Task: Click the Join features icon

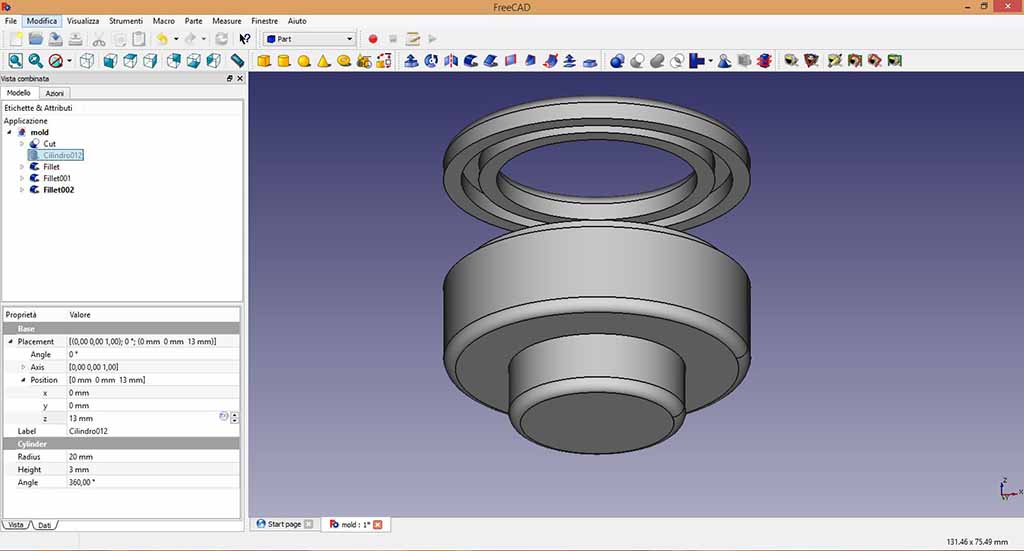Action: [x=697, y=61]
